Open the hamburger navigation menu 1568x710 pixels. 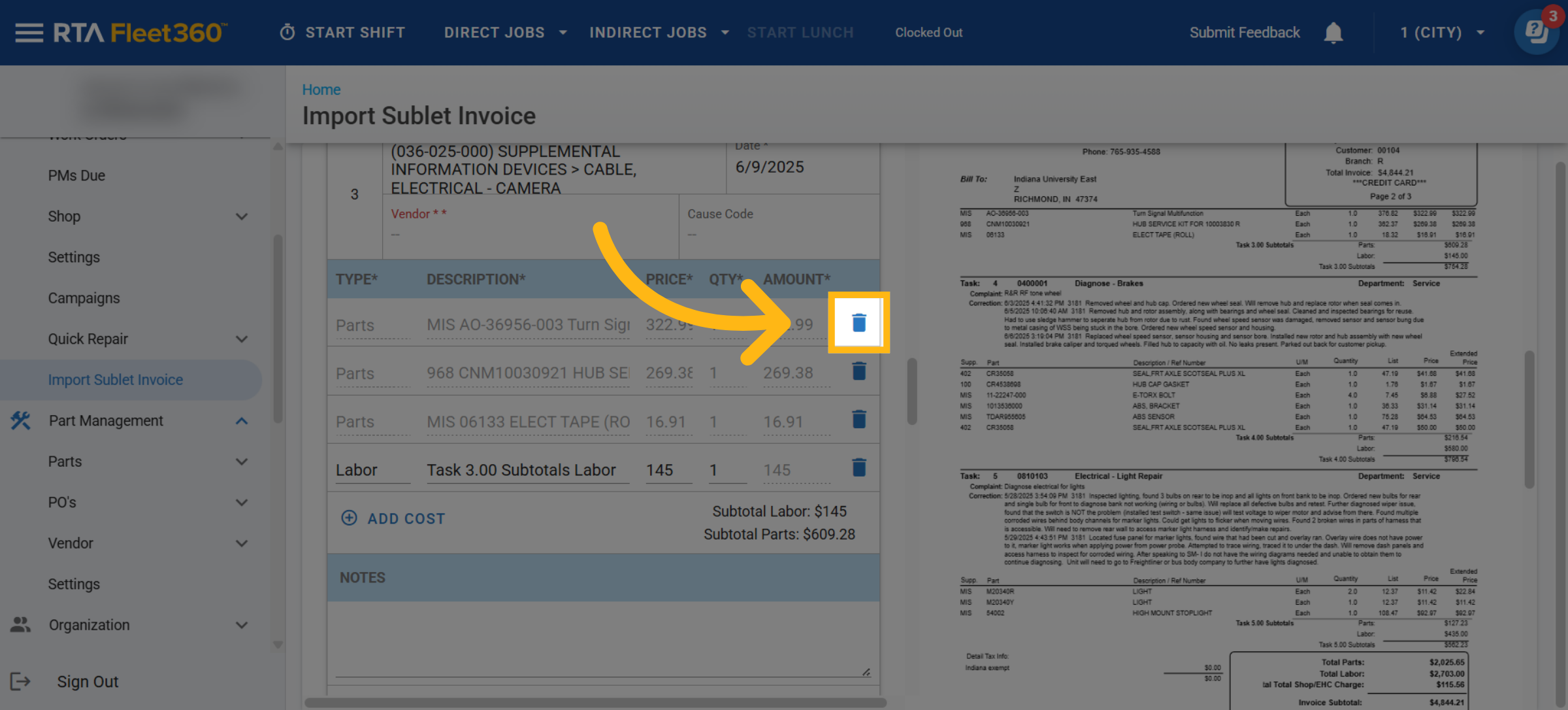(29, 33)
